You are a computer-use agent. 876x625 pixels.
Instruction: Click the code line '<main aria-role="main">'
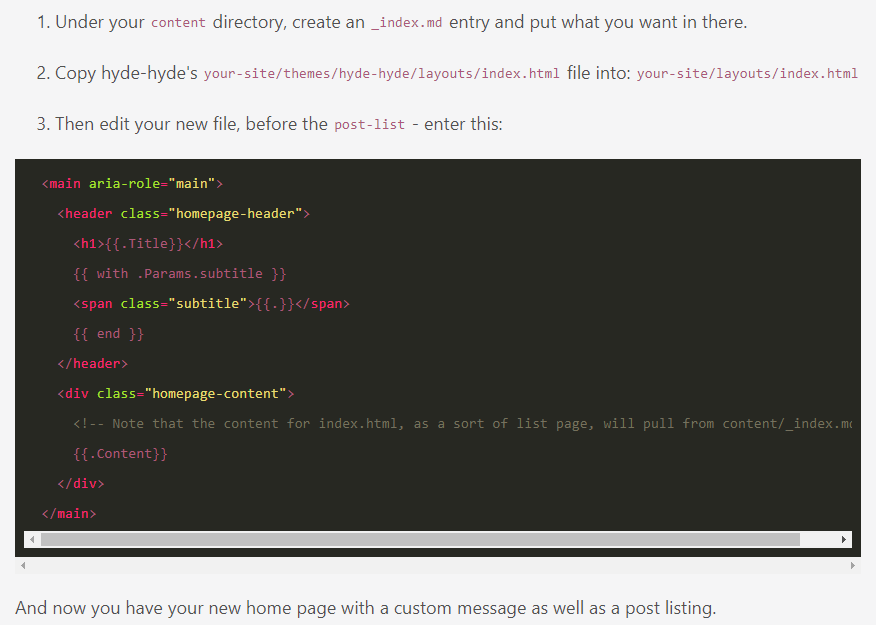[132, 184]
